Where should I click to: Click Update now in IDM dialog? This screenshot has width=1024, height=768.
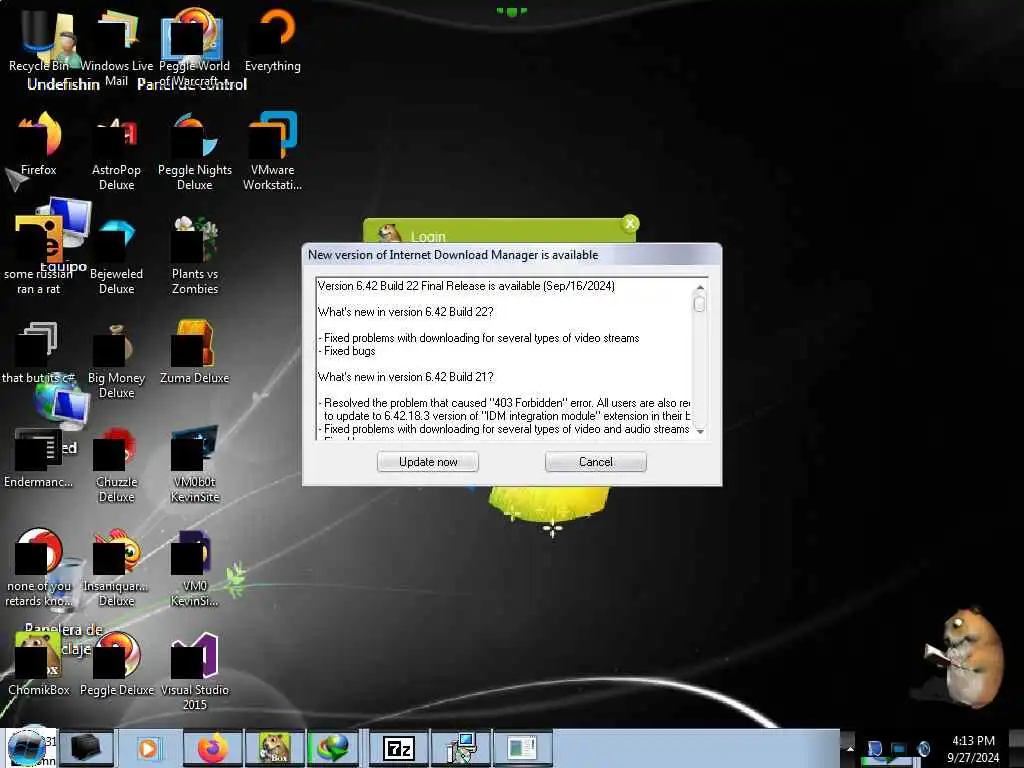click(x=428, y=462)
